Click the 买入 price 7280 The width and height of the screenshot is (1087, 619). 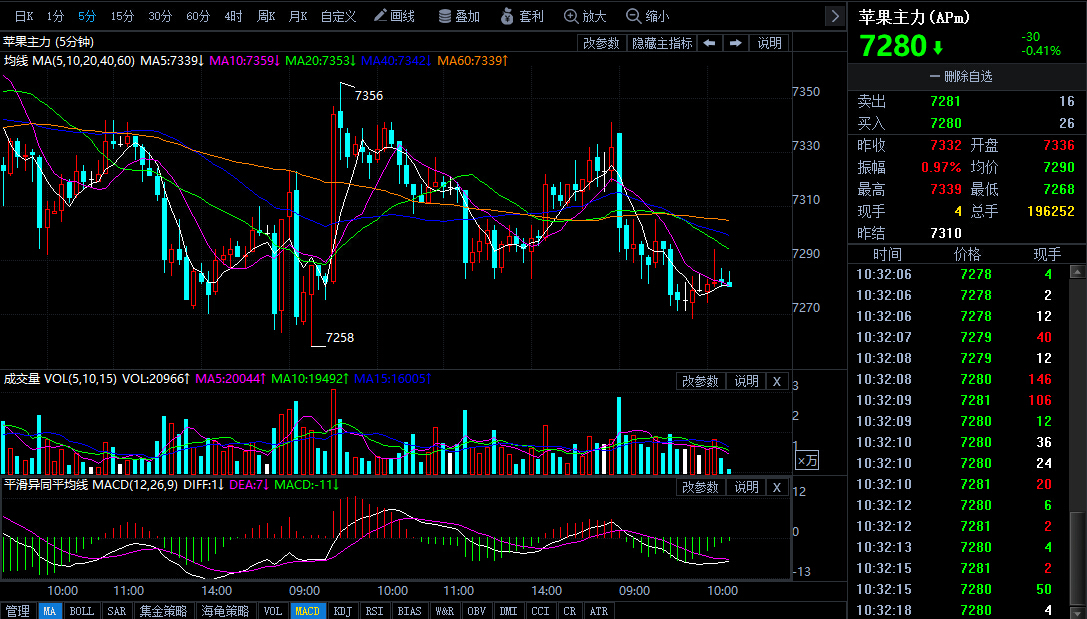946,123
